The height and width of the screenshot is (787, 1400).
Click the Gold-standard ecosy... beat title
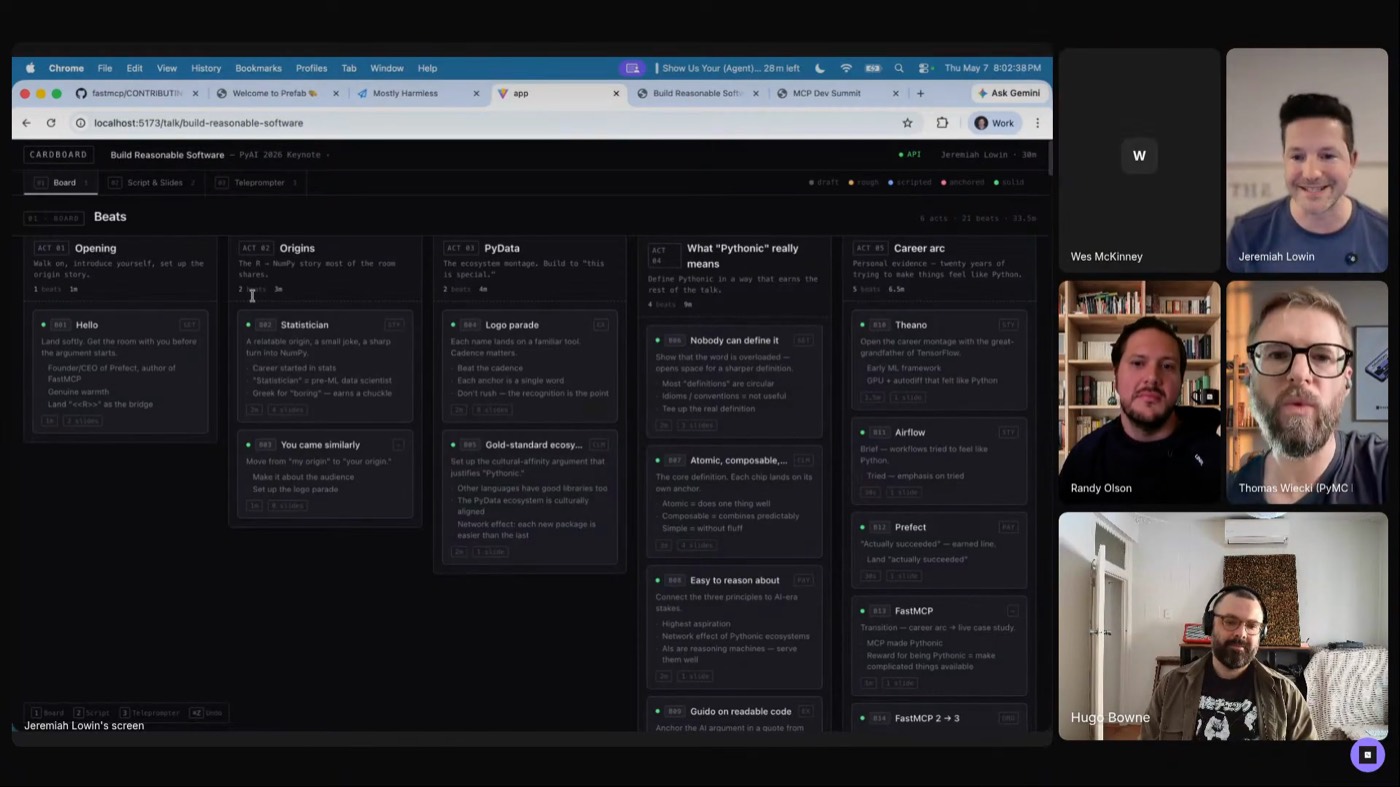point(533,445)
